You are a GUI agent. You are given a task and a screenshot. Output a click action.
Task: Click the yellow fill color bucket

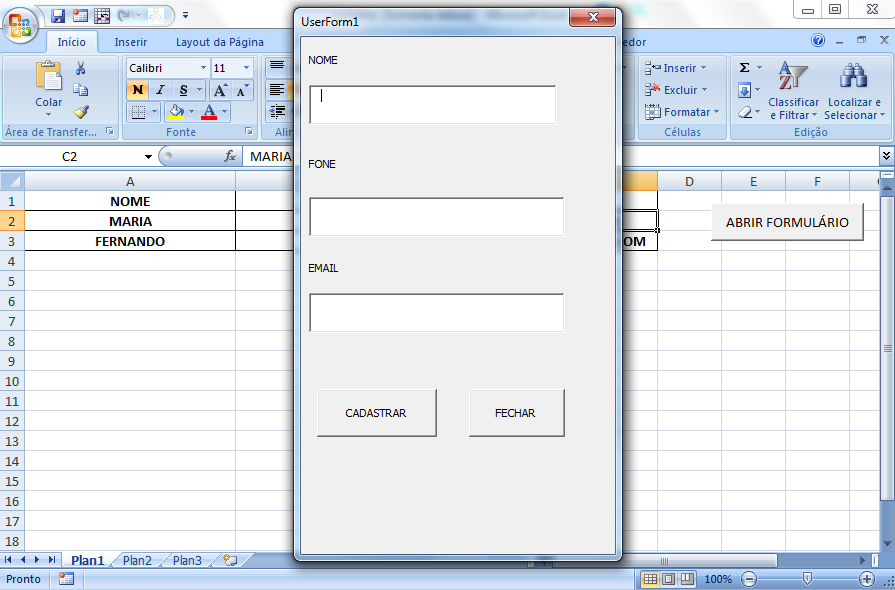click(x=176, y=112)
